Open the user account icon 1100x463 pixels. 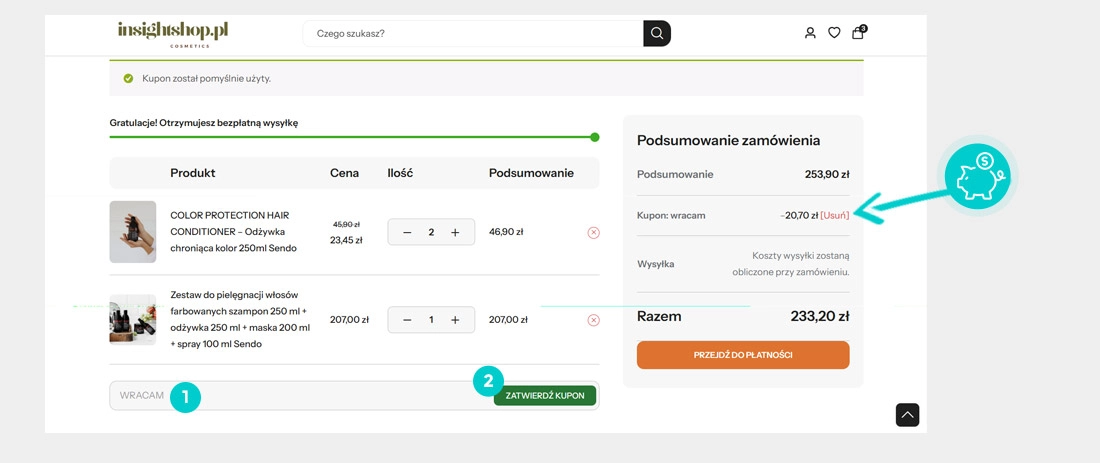[810, 33]
